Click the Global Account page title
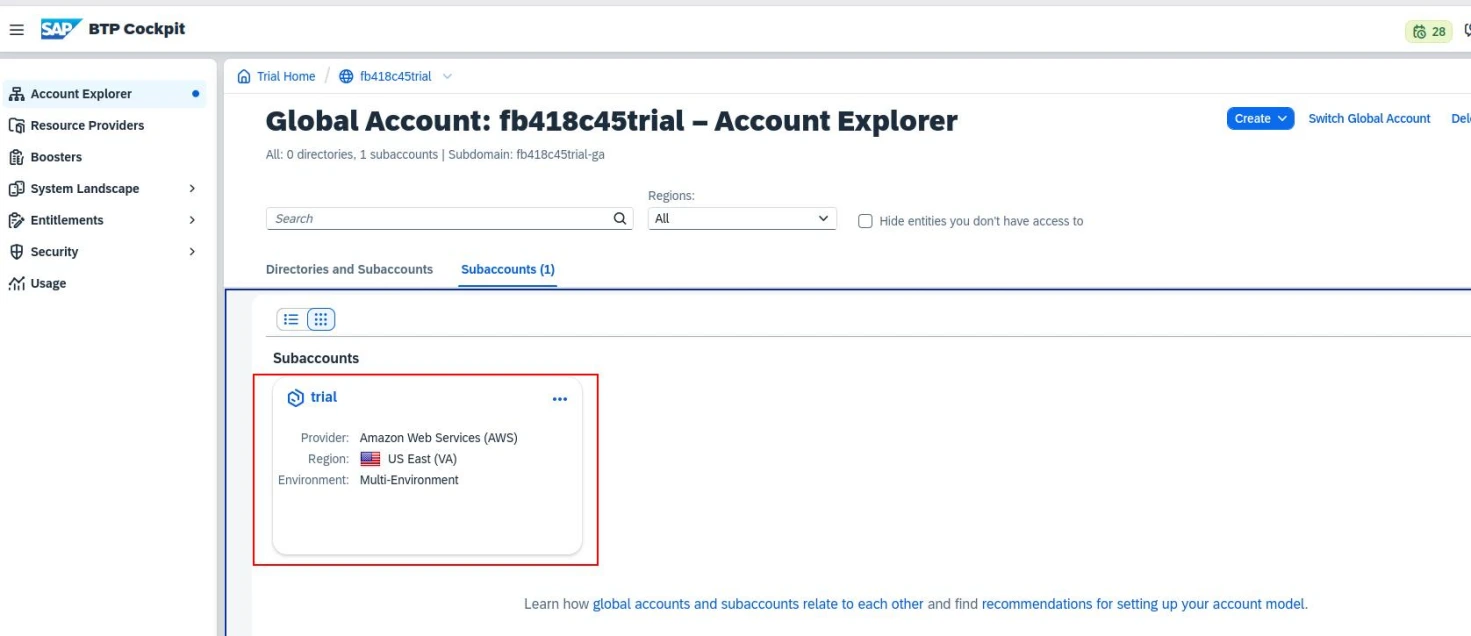1471x636 pixels. [611, 121]
